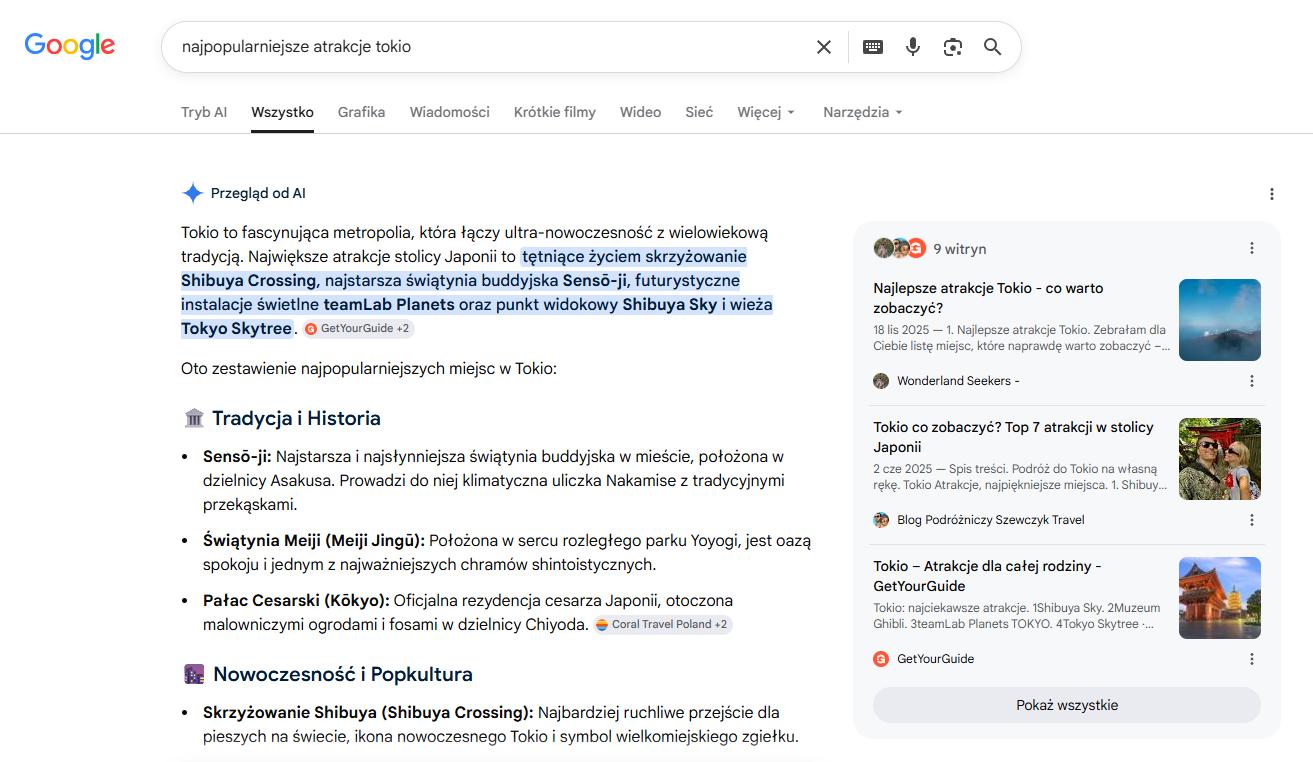
Task: Click the Sensō-ji: list item title
Action: [x=237, y=457]
